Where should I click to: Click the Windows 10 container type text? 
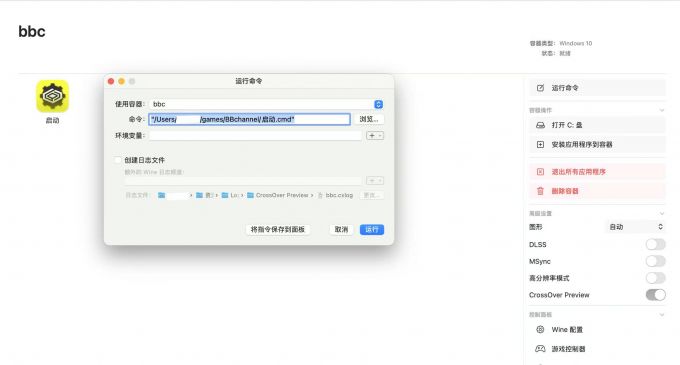575,43
